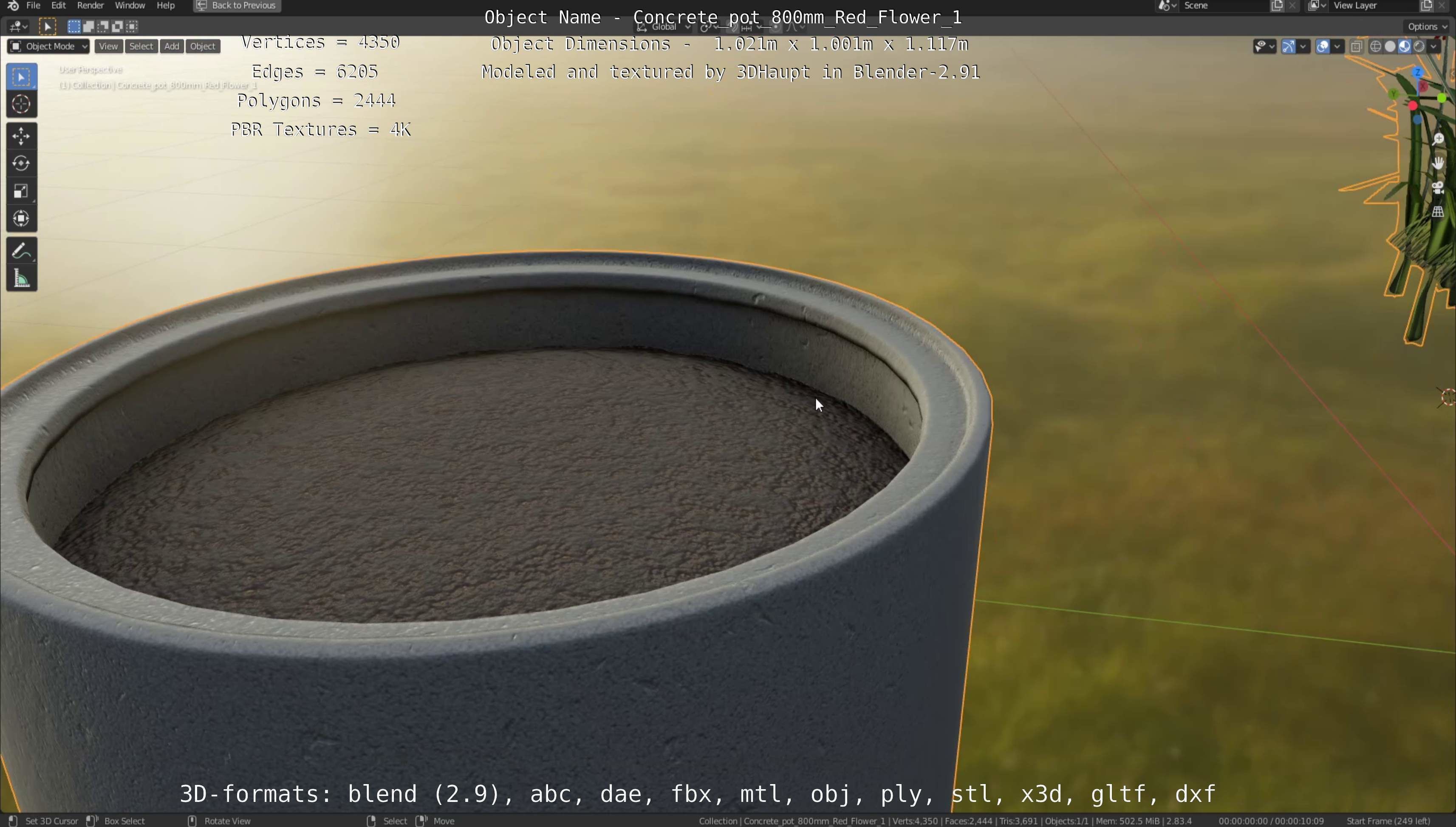Choose intersect selection mode
This screenshot has width=1456, height=827.
132,27
